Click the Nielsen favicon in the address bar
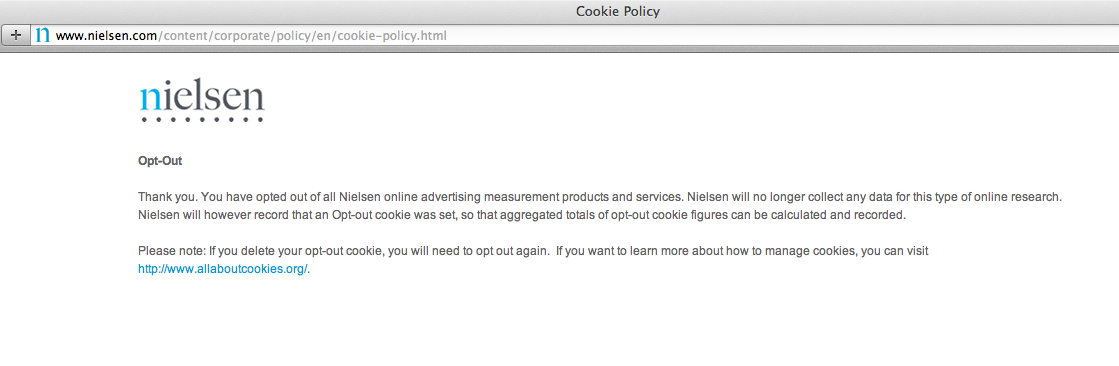1119x366 pixels. [43, 34]
